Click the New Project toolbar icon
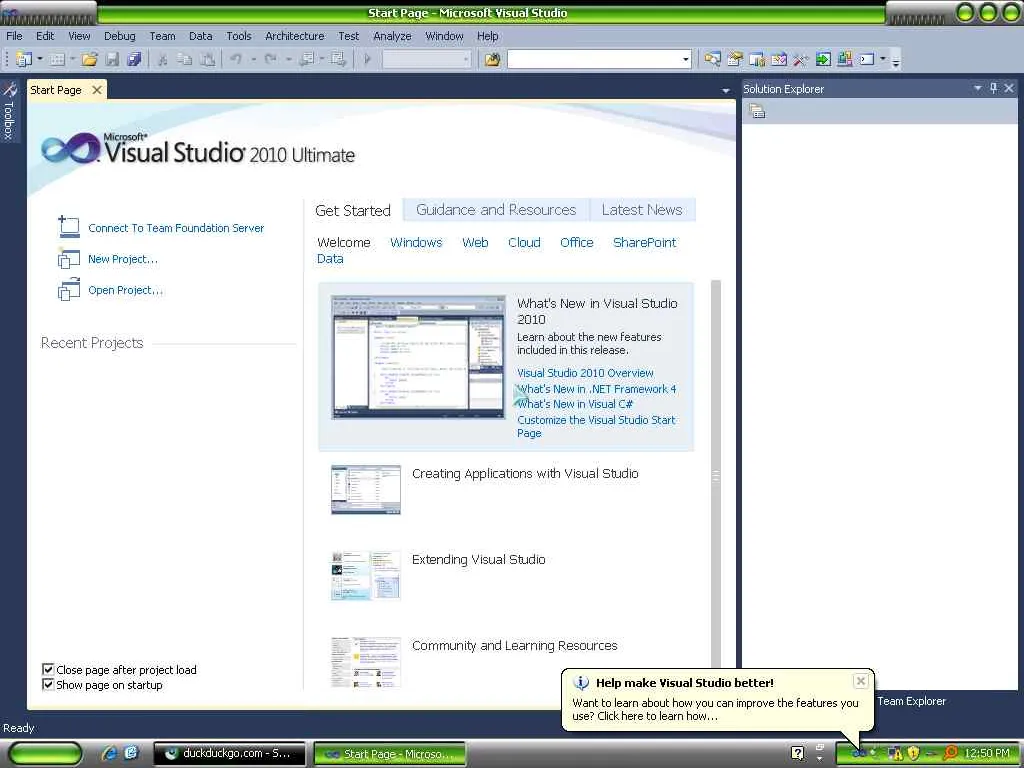 [24, 59]
